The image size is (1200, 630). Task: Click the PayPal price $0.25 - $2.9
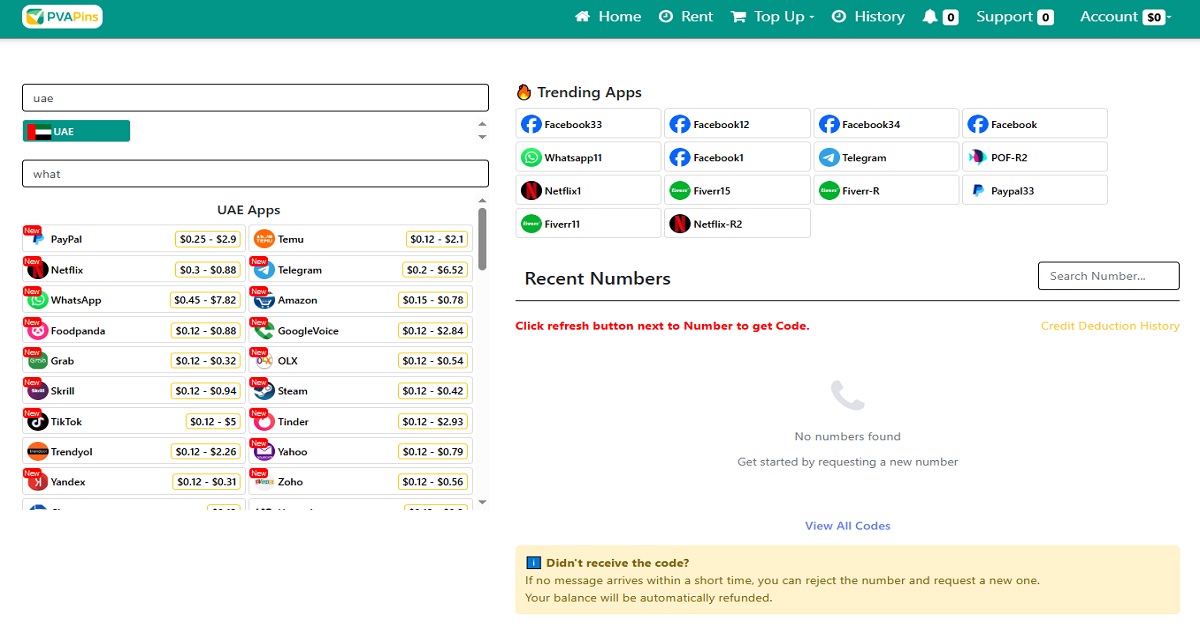[208, 239]
